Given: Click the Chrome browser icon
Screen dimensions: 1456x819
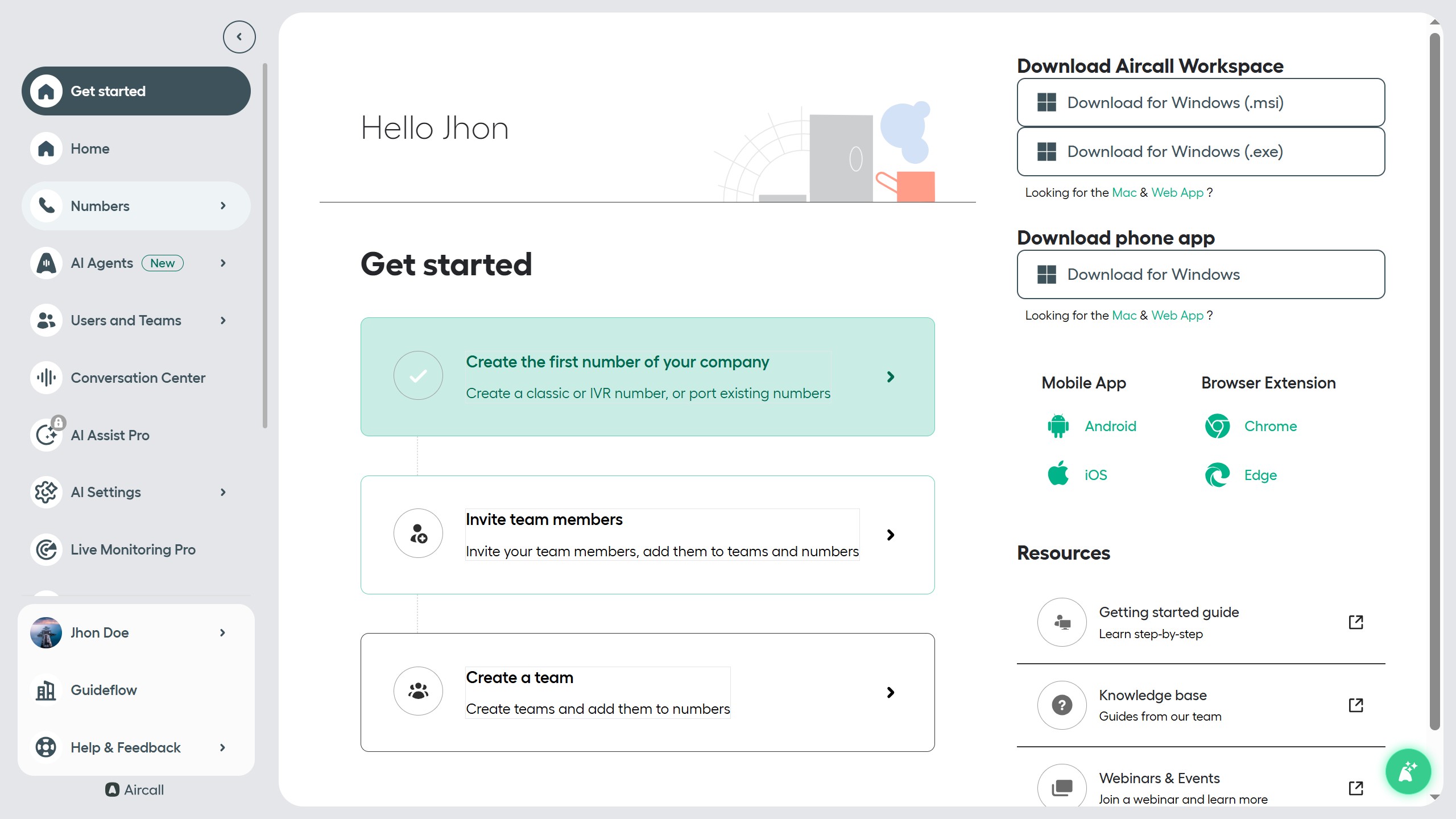Looking at the screenshot, I should click(x=1217, y=426).
